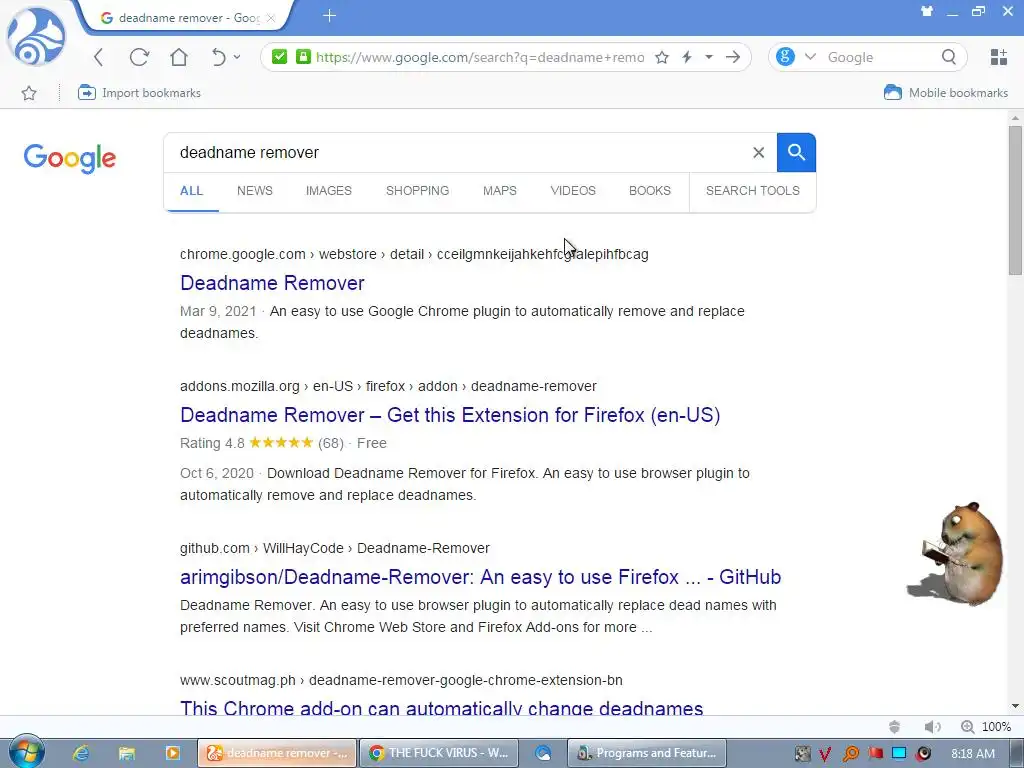Screen dimensions: 1024x768
Task: Click the Edge-like taskbar icon
Action: [x=543, y=753]
